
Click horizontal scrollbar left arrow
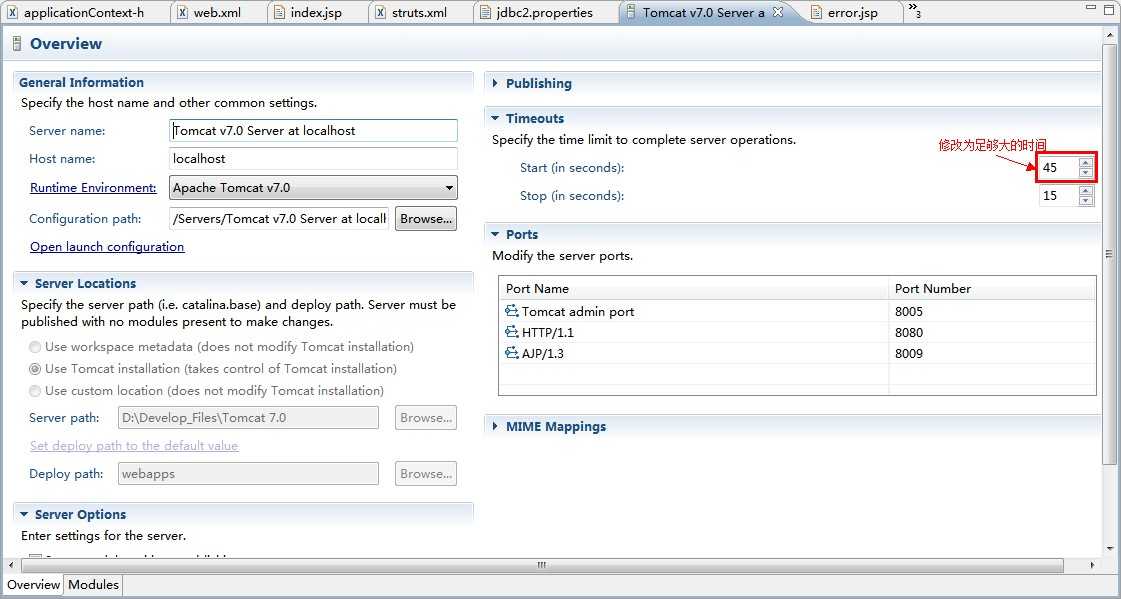[x=9, y=565]
